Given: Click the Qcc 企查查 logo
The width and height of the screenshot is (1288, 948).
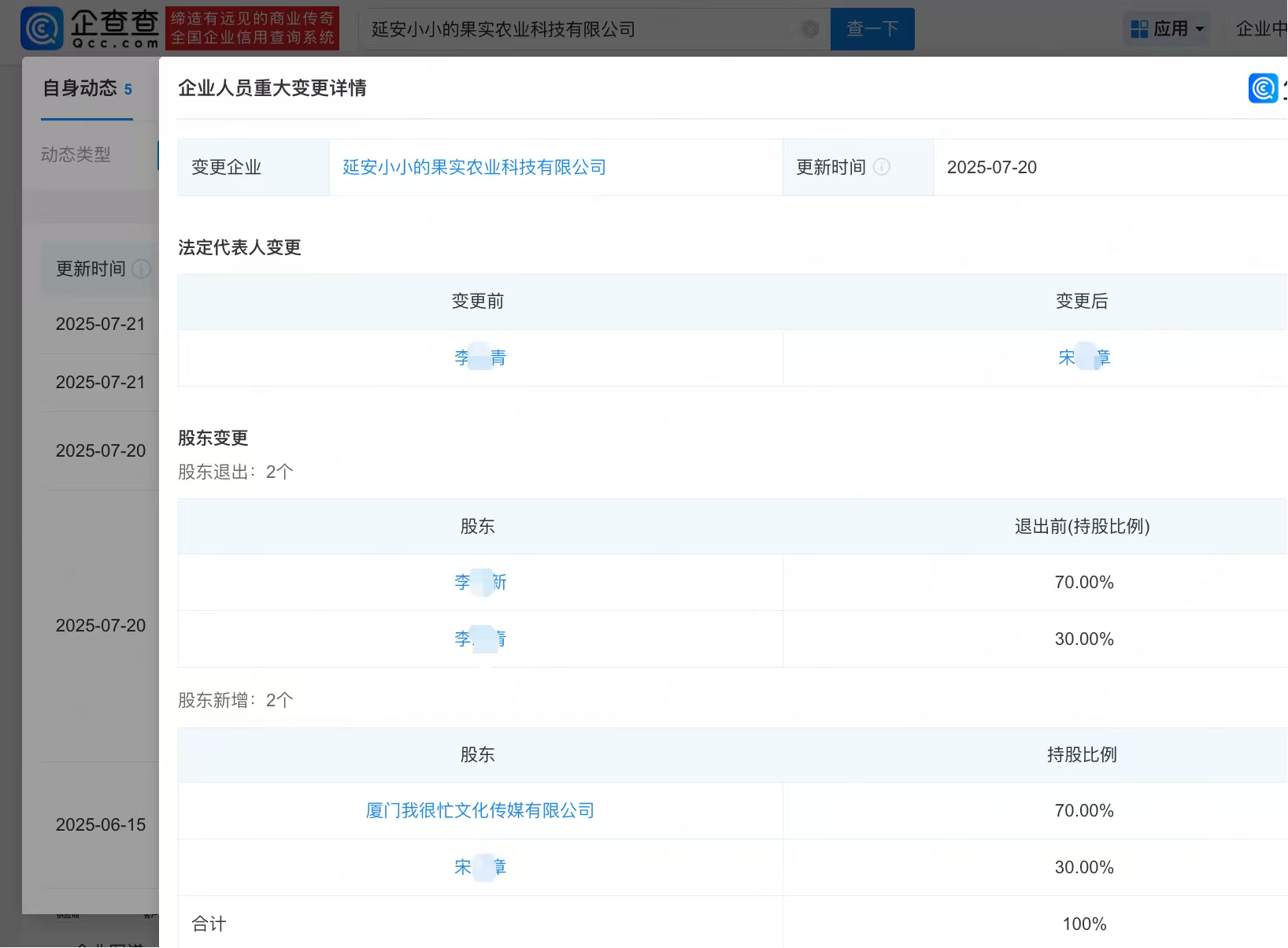Looking at the screenshot, I should pyautogui.click(x=90, y=28).
